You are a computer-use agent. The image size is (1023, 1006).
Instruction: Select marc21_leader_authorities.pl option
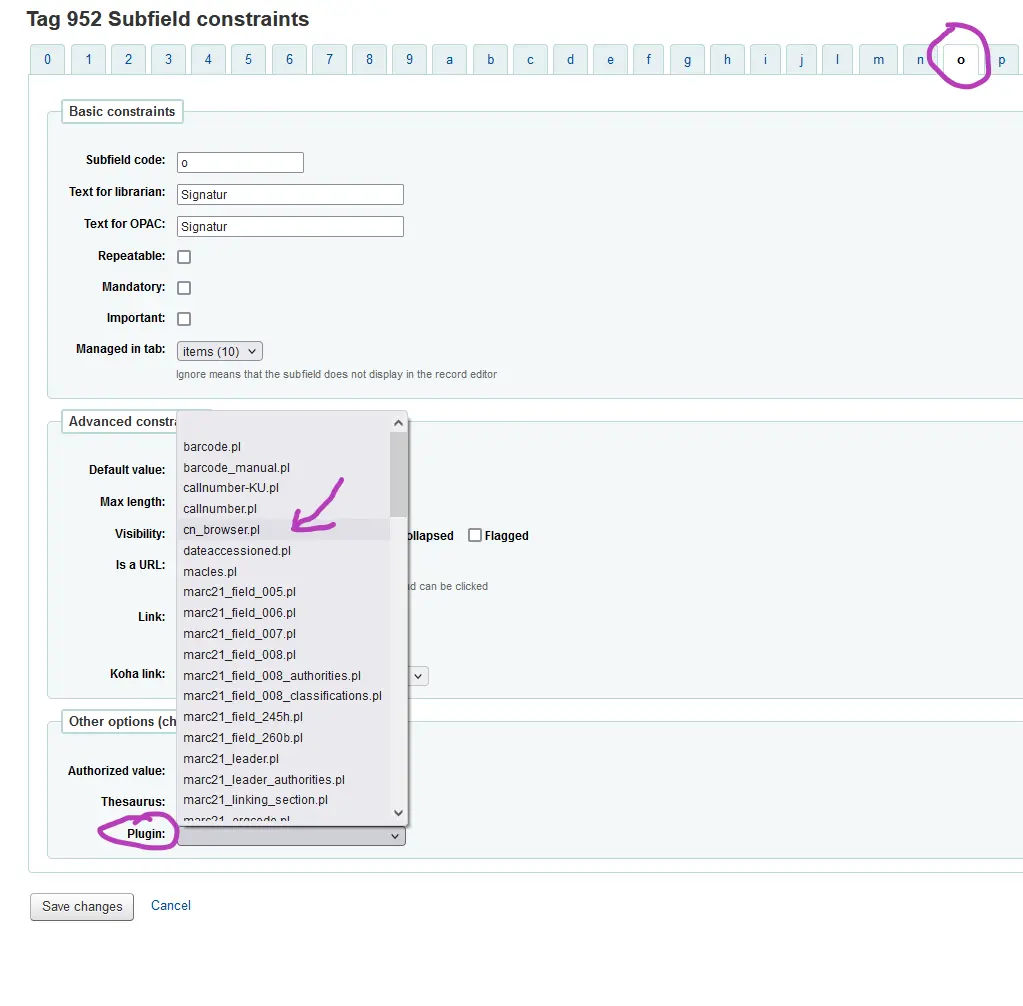click(x=283, y=780)
